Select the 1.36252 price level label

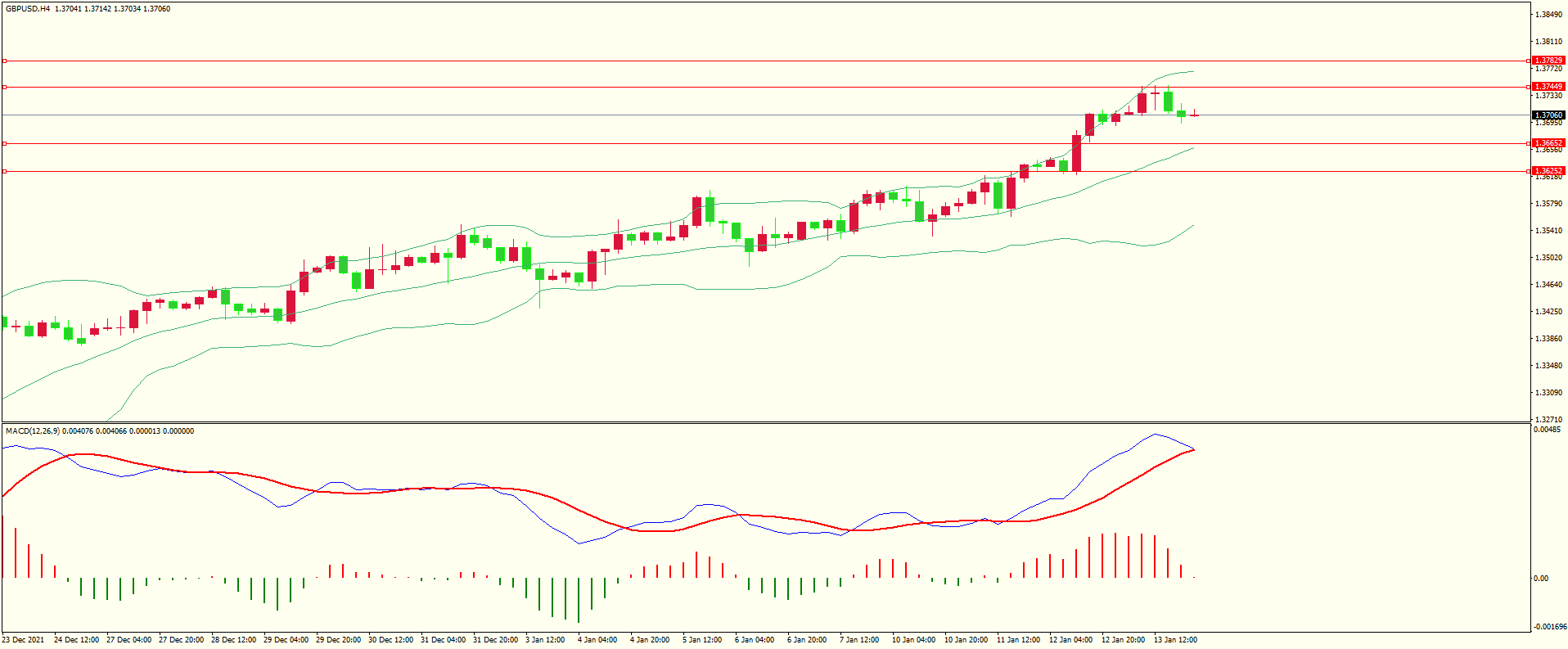click(x=1548, y=171)
